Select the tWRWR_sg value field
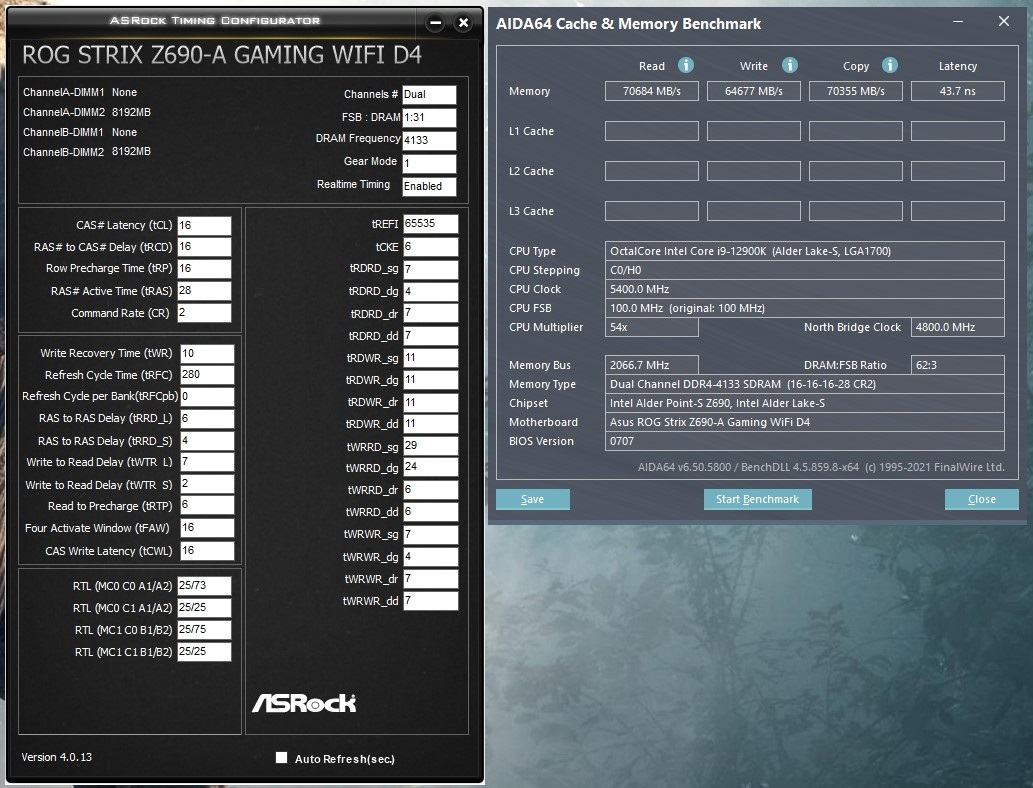1033x788 pixels. tap(430, 534)
